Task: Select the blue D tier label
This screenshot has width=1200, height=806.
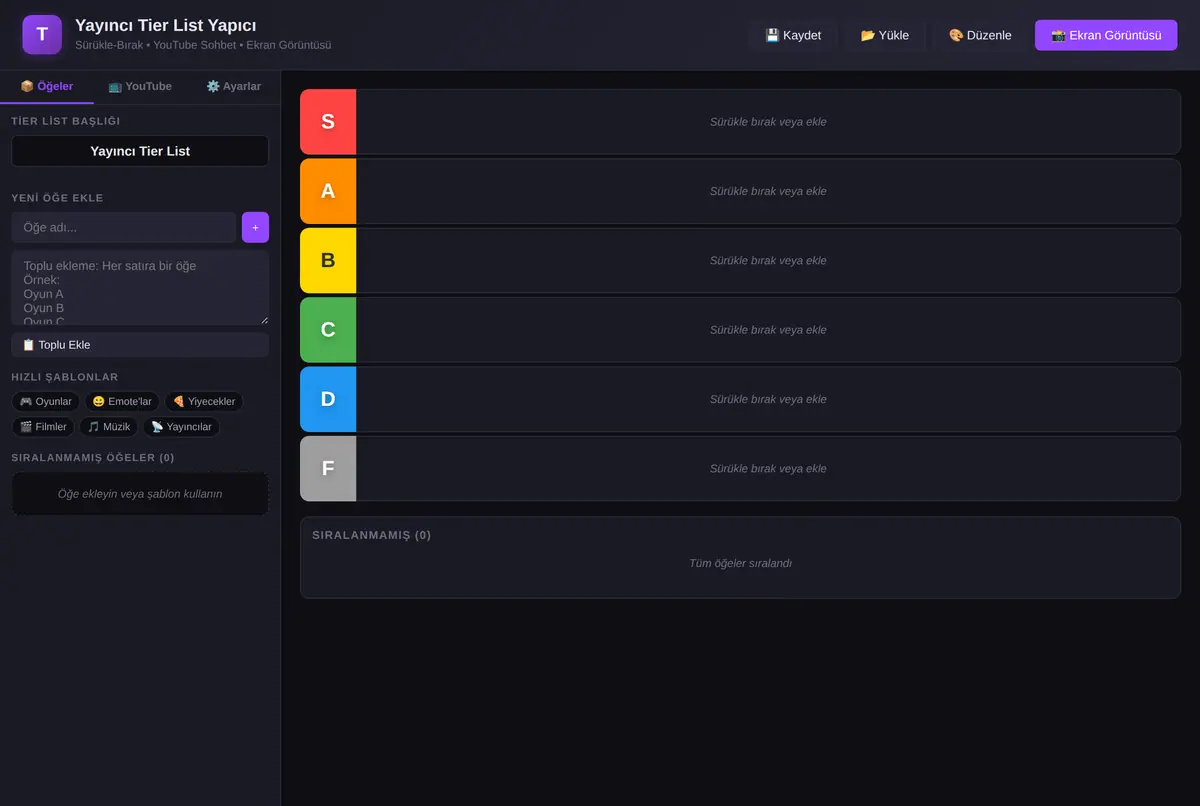Action: (328, 399)
